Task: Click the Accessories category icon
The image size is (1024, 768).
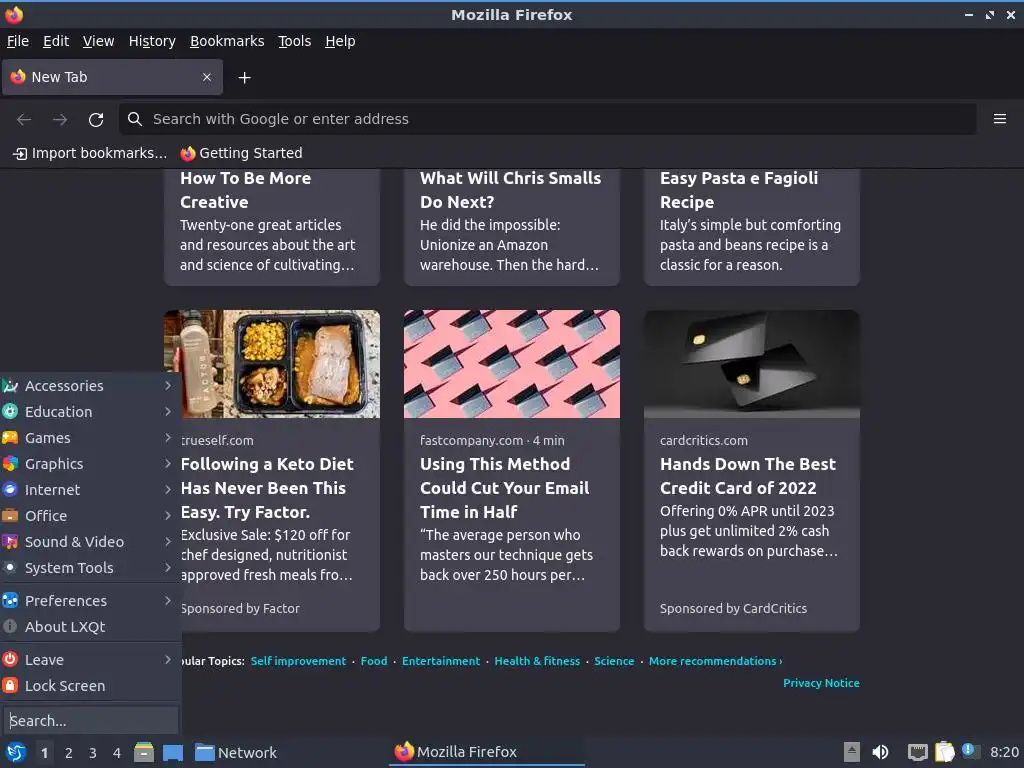Action: click(x=10, y=385)
